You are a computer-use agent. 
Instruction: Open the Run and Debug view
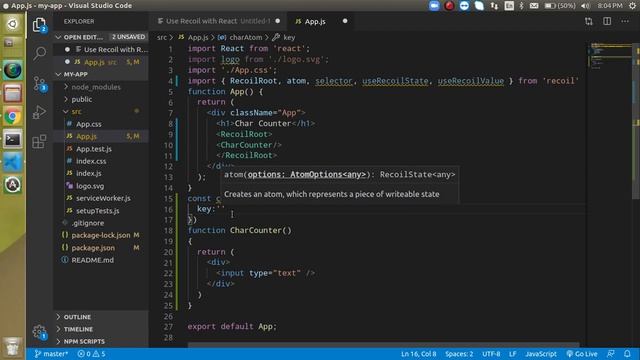(x=39, y=112)
